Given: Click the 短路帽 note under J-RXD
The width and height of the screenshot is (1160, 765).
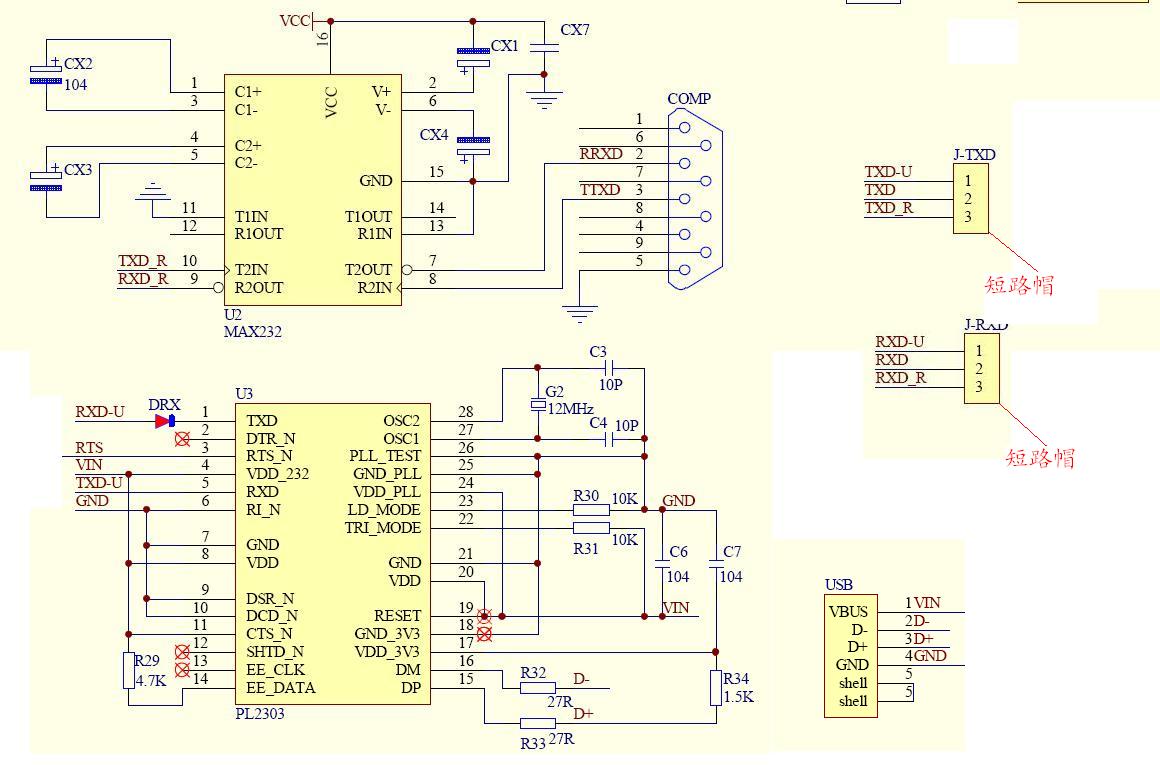Looking at the screenshot, I should [x=1039, y=458].
